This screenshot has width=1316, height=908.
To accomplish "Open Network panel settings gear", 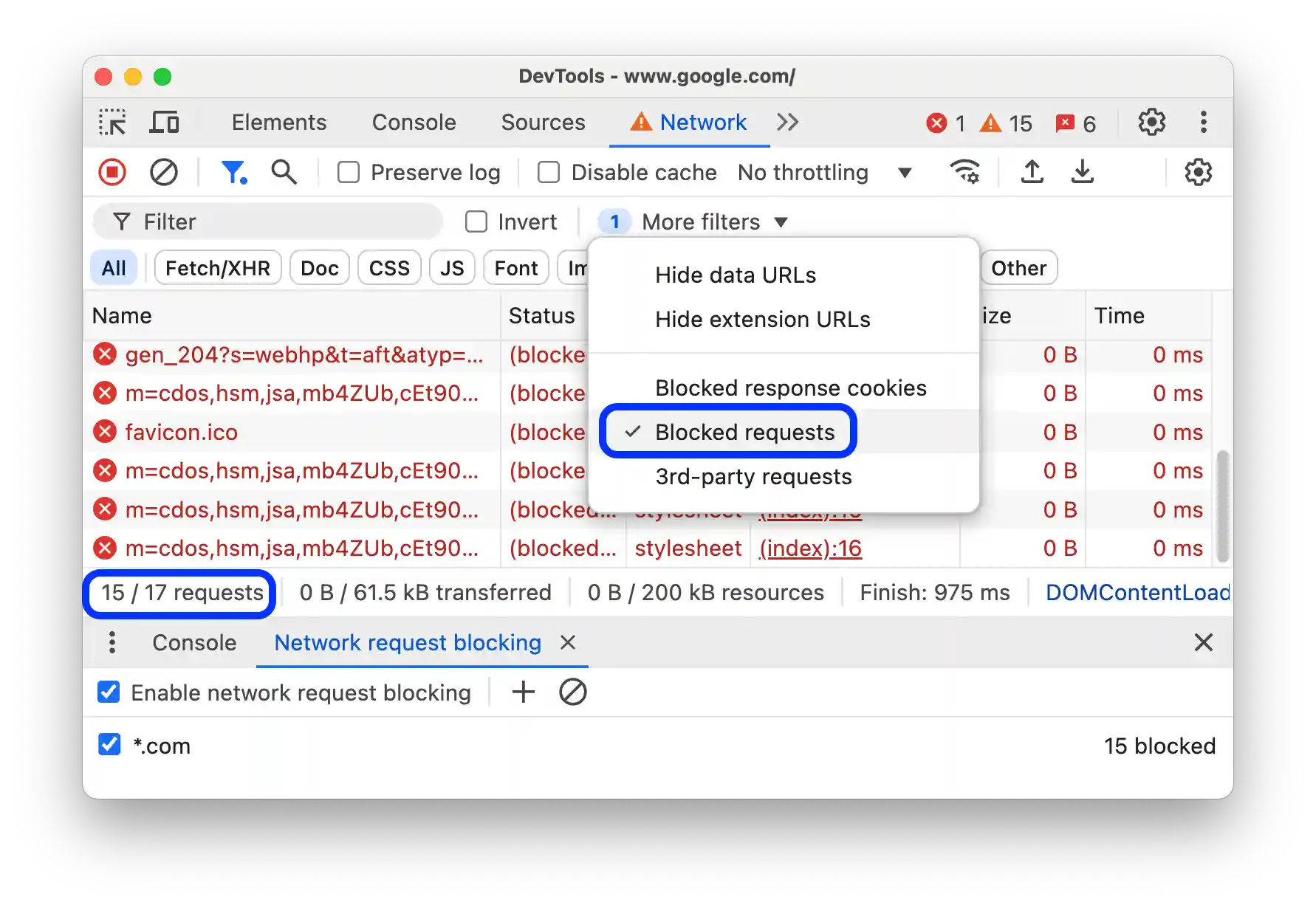I will [x=1198, y=172].
